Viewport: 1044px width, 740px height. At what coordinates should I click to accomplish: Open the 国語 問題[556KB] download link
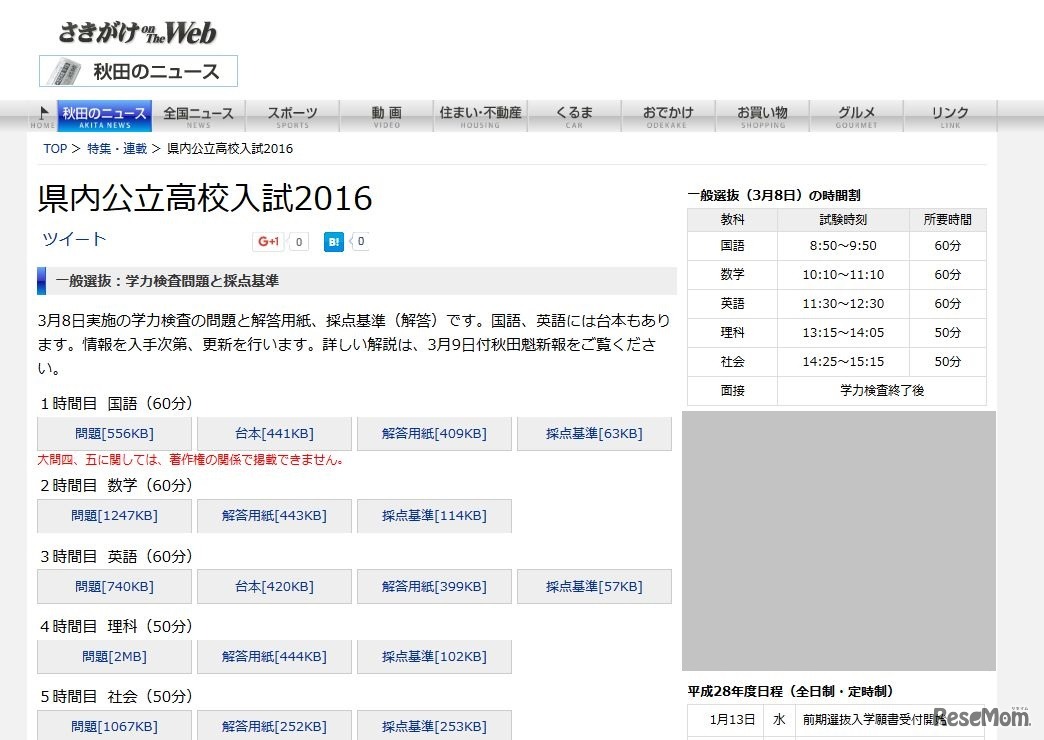pyautogui.click(x=113, y=433)
